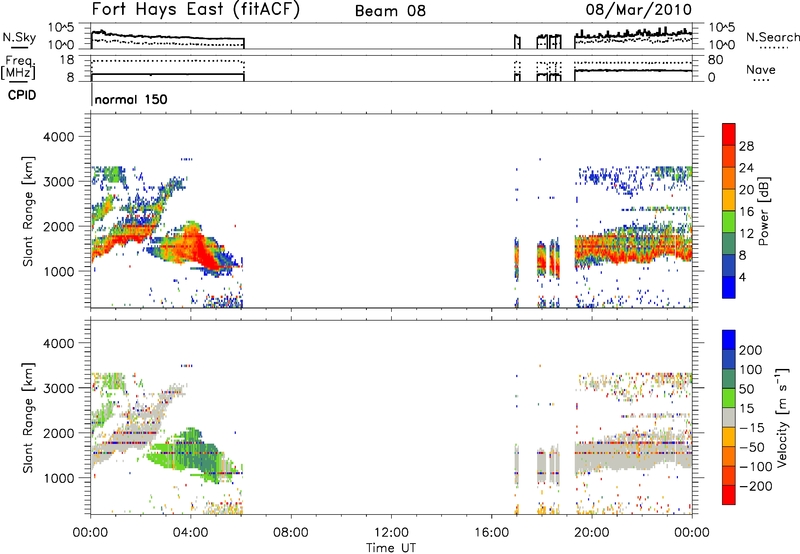Click the '28' Power colorbar tick
The width and height of the screenshot is (800, 554).
tap(746, 146)
